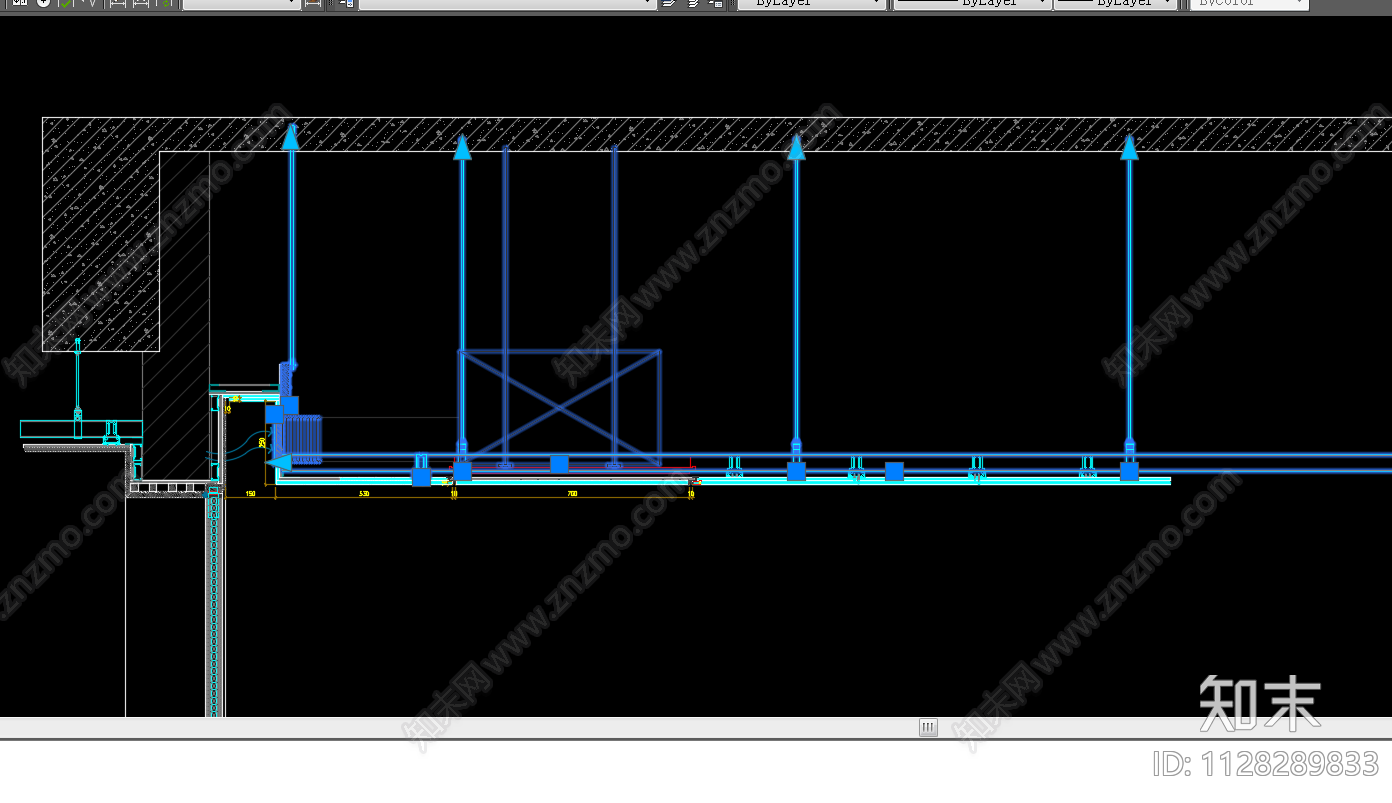The width and height of the screenshot is (1392, 803).
Task: Click the left-pointing triangular grip near the light fixture
Action: [278, 462]
